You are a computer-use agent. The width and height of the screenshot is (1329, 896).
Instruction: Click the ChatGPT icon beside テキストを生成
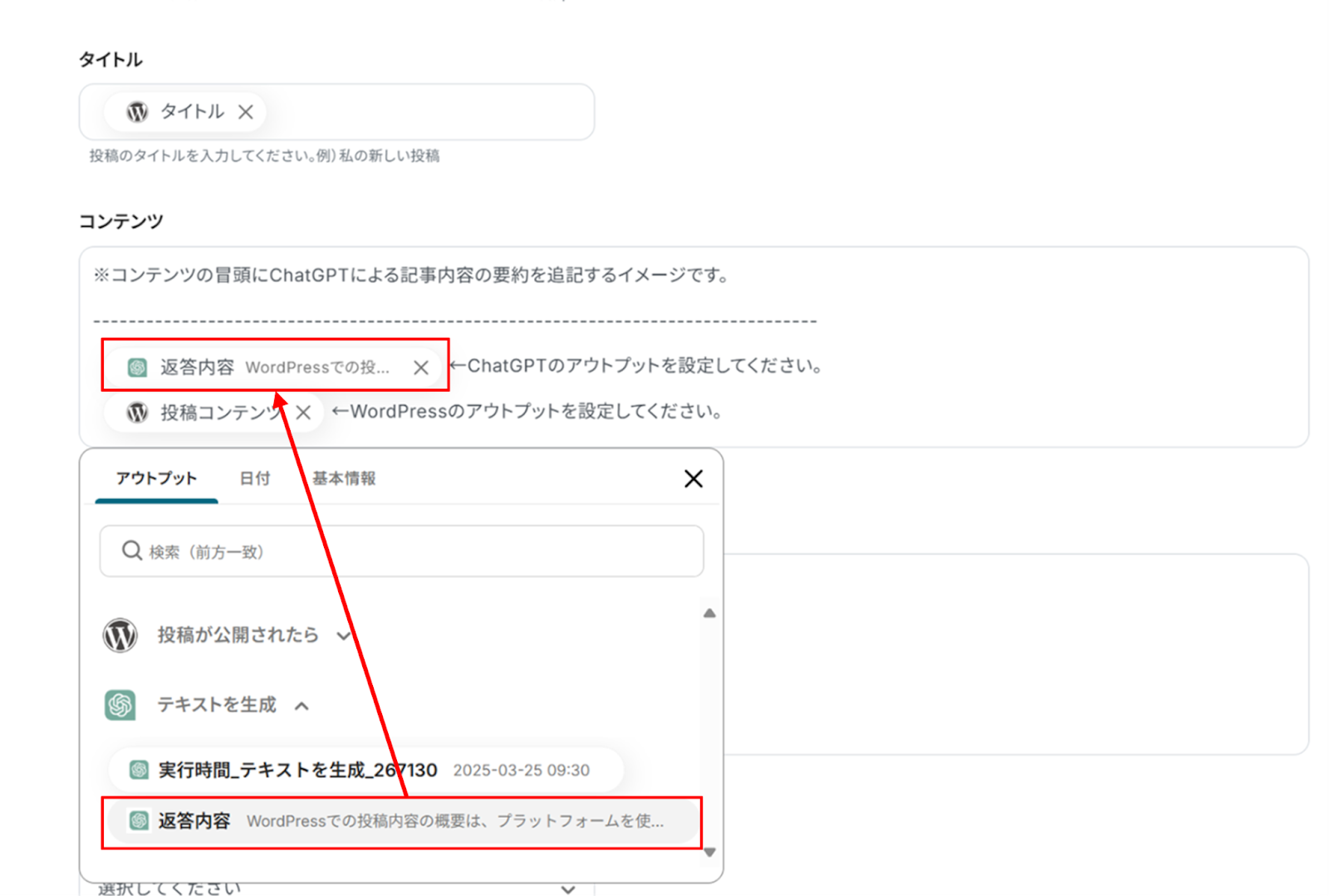120,705
